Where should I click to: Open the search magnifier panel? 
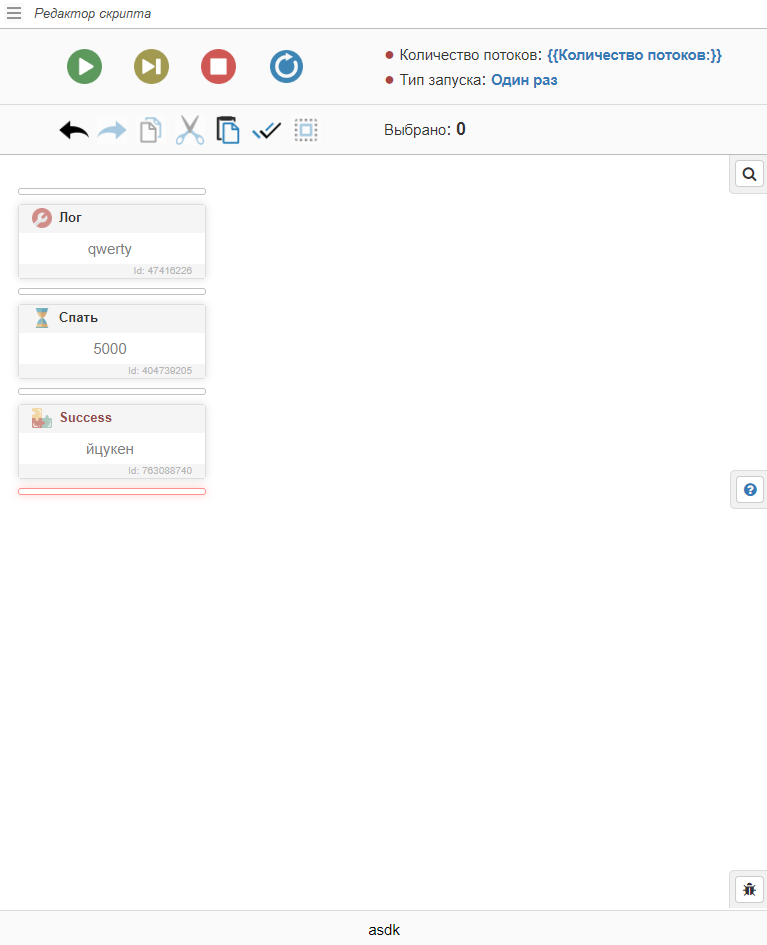coord(749,174)
